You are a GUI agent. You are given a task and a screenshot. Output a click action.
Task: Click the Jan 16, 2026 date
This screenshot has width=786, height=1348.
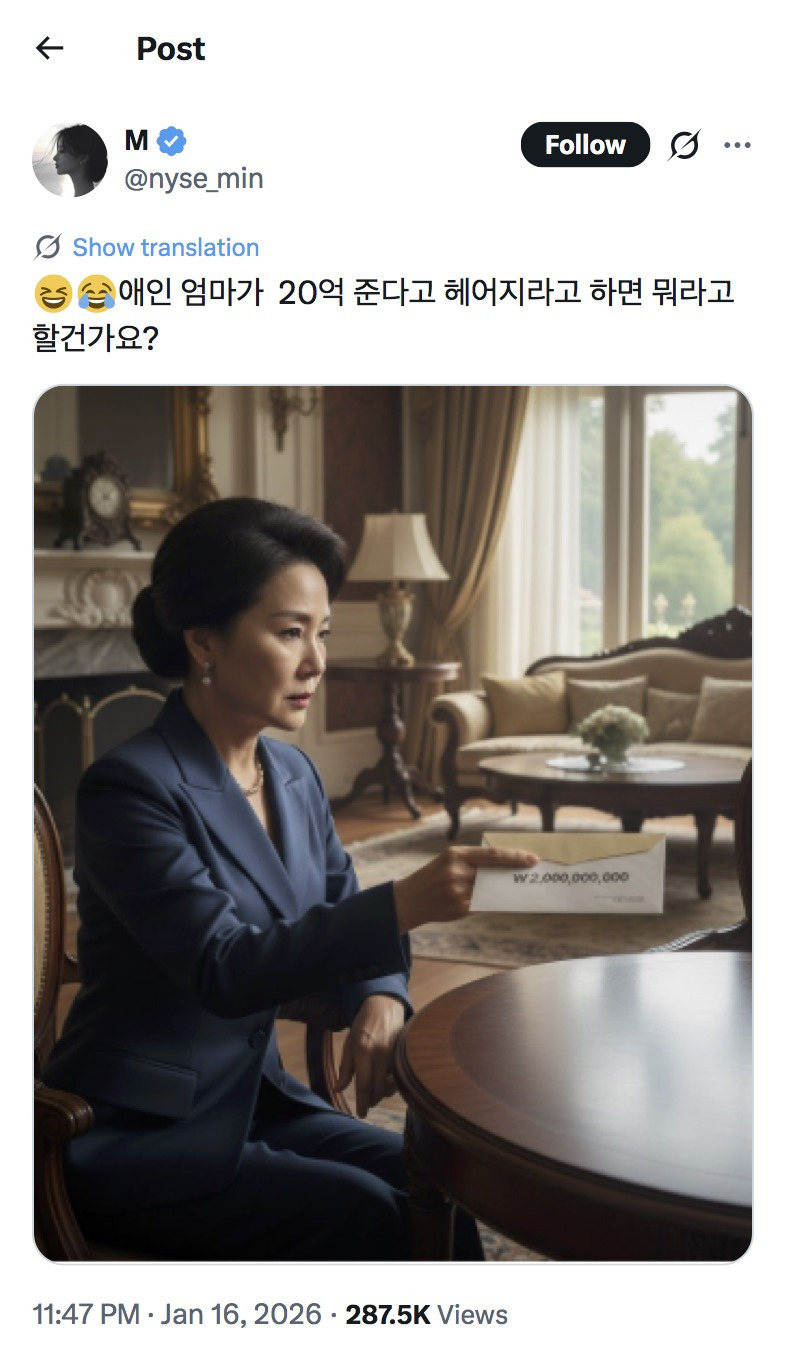click(x=241, y=1314)
